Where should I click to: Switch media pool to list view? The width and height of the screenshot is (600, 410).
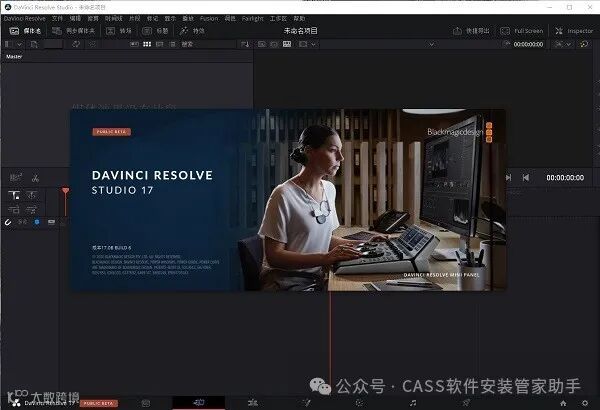[173, 44]
